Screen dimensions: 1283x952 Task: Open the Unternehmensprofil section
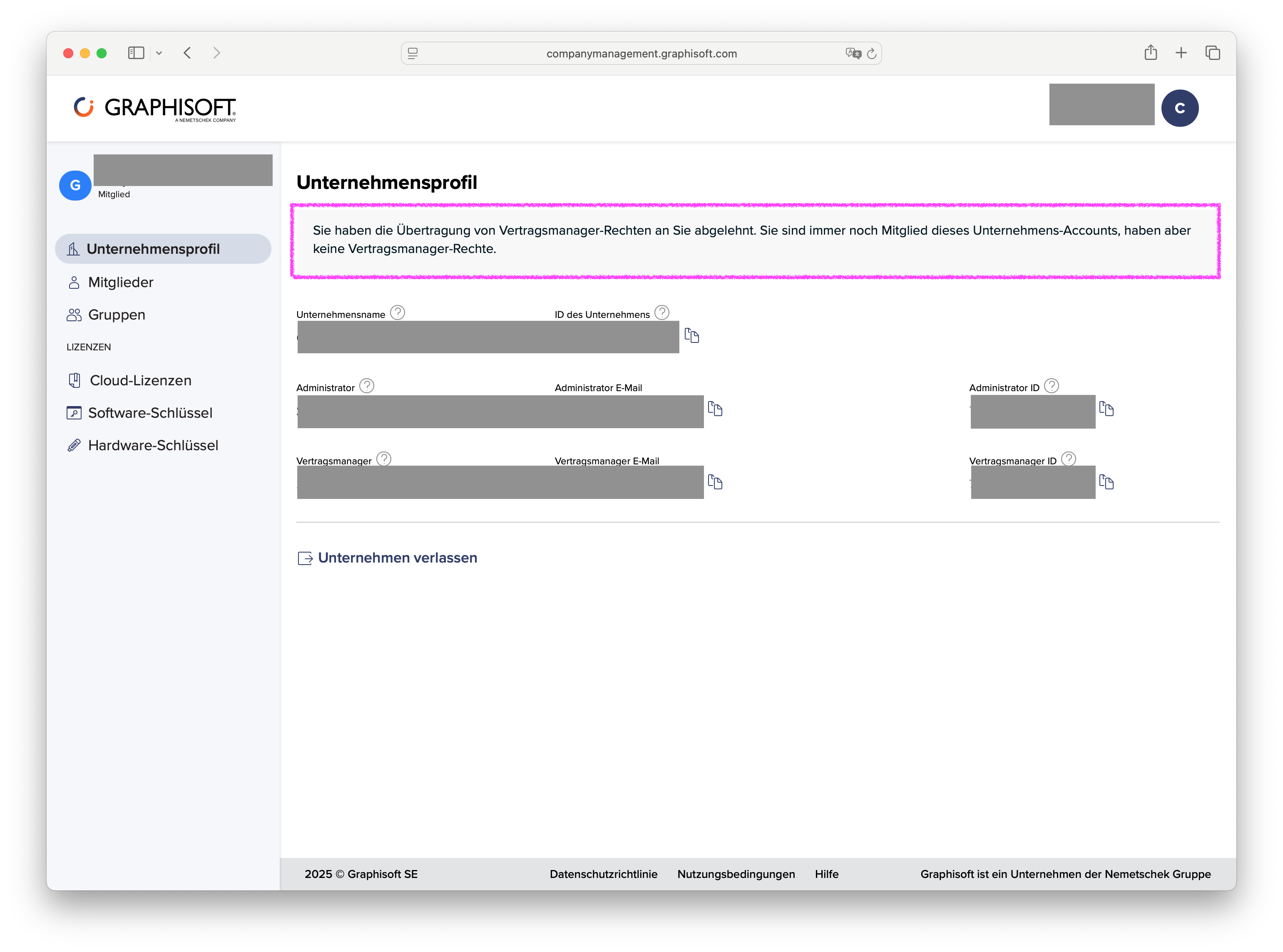pos(163,249)
